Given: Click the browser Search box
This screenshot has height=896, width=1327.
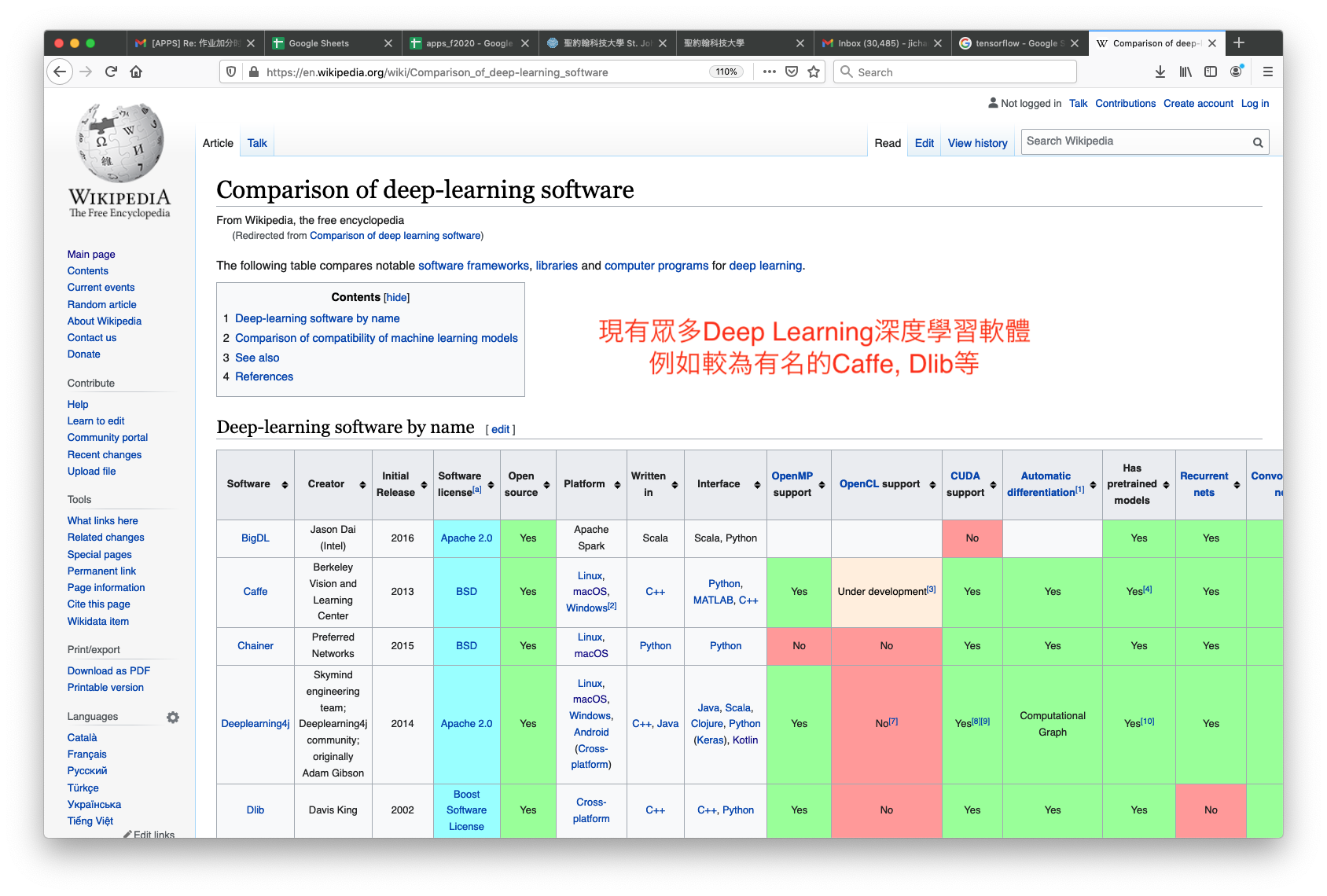Looking at the screenshot, I should click(x=954, y=72).
